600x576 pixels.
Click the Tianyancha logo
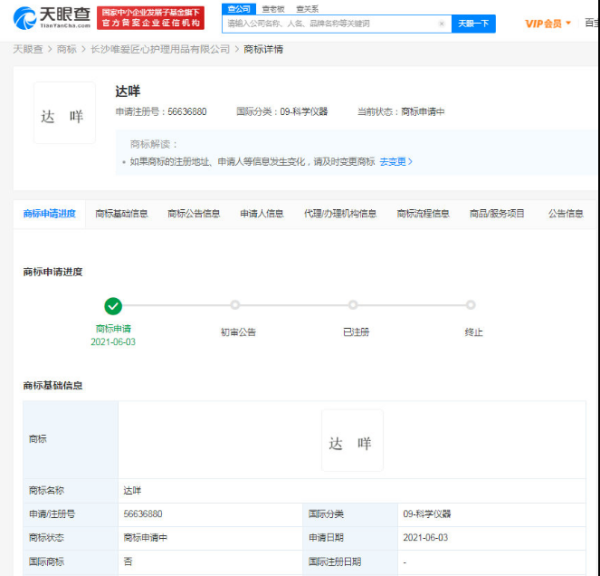point(52,18)
